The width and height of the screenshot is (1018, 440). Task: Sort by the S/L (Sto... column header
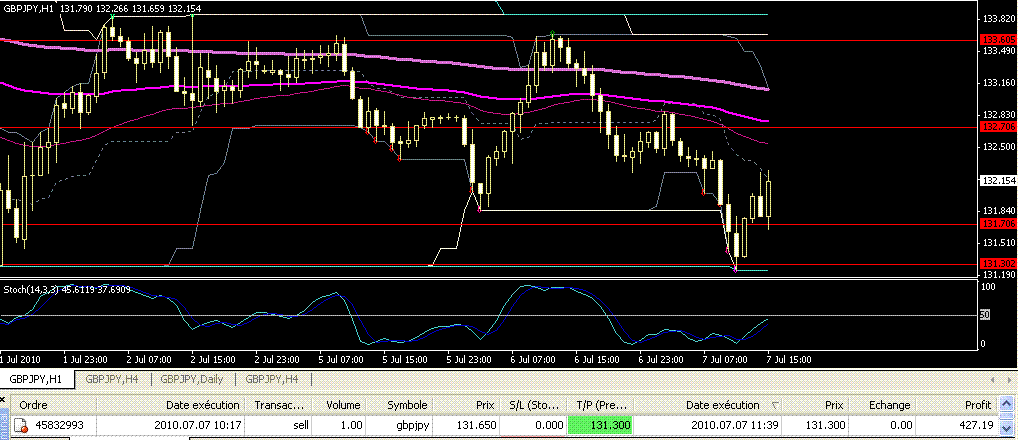pyautogui.click(x=534, y=405)
